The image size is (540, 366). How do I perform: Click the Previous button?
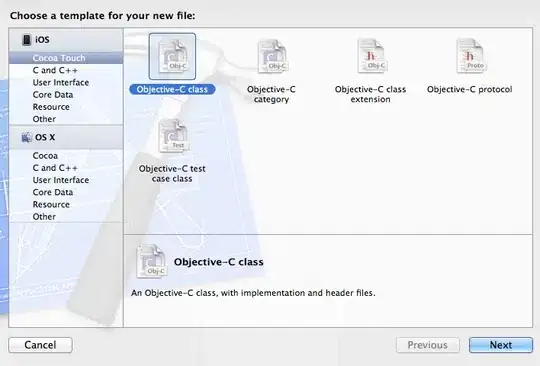click(x=428, y=345)
